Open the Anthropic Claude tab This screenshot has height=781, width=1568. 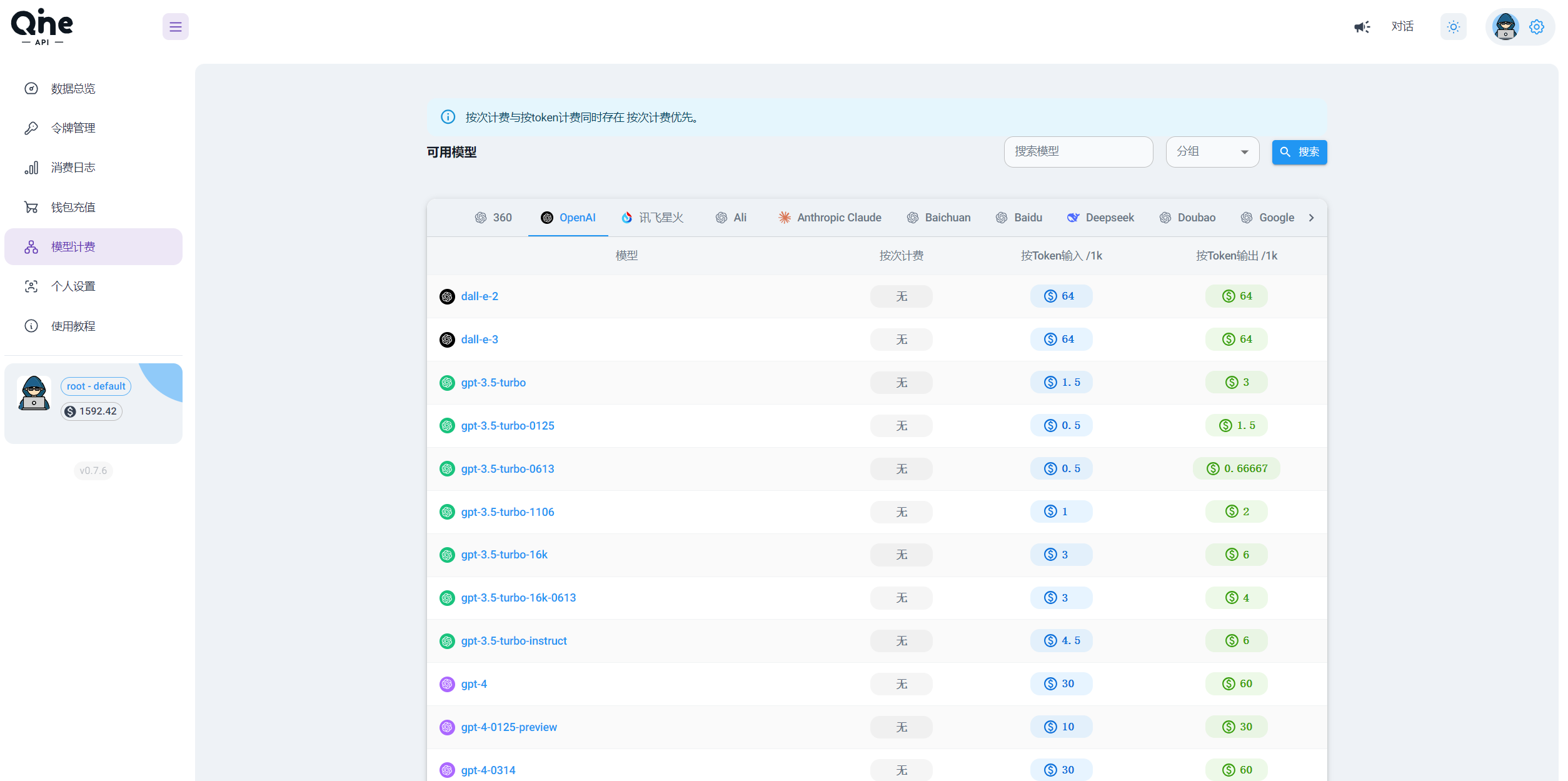coord(830,218)
